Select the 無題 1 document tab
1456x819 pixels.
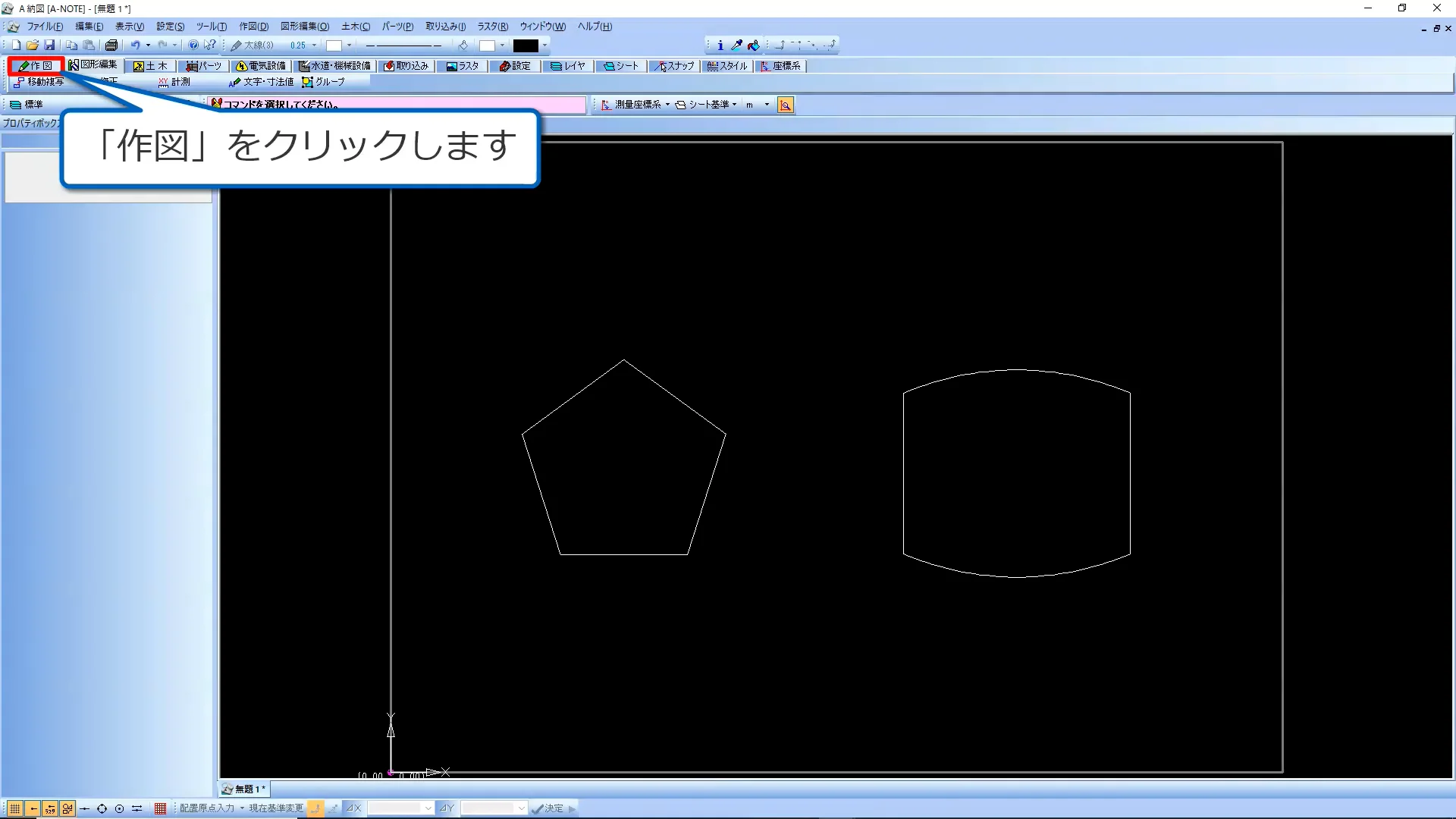[244, 789]
